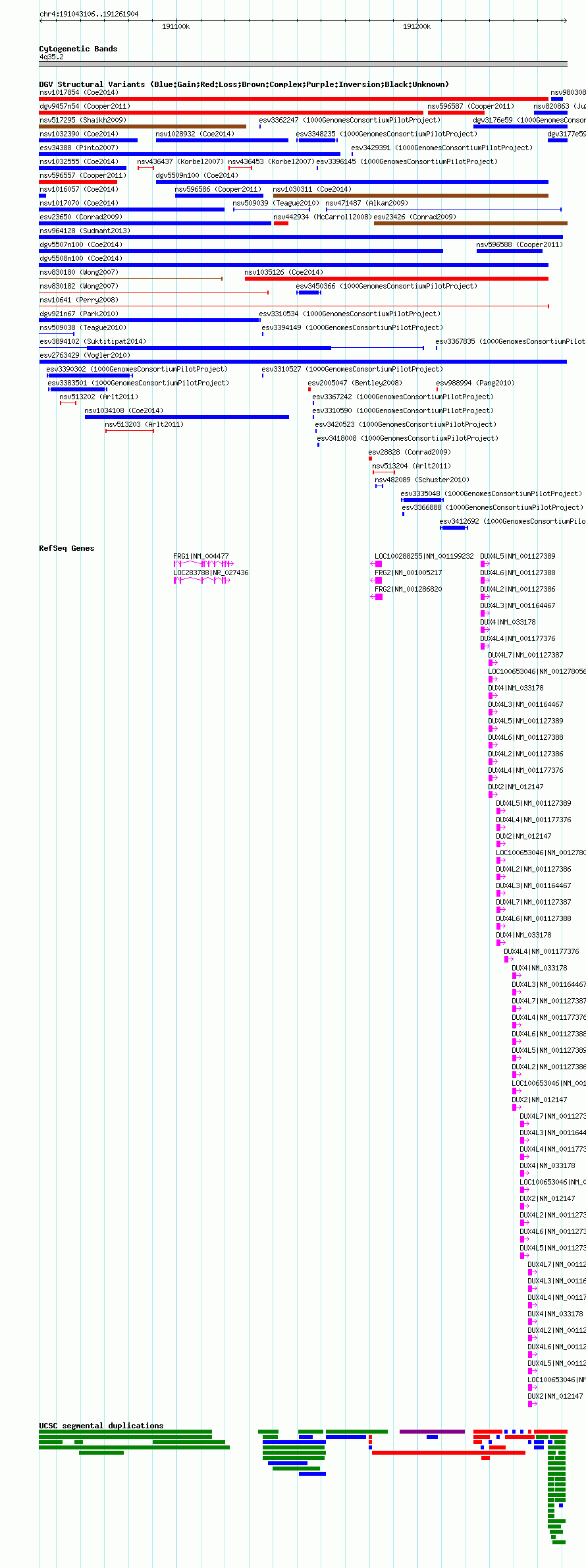Click the 4q35.2 band label

pyautogui.click(x=51, y=57)
